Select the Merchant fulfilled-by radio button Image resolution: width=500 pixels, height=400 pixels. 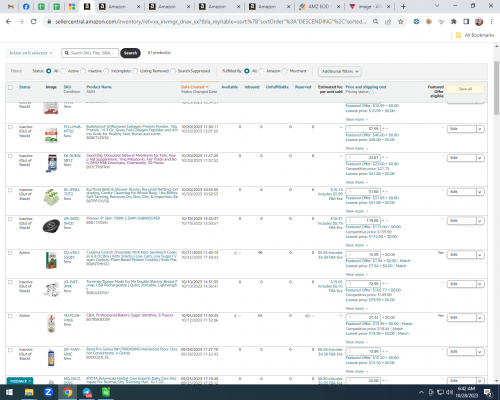pos(285,71)
